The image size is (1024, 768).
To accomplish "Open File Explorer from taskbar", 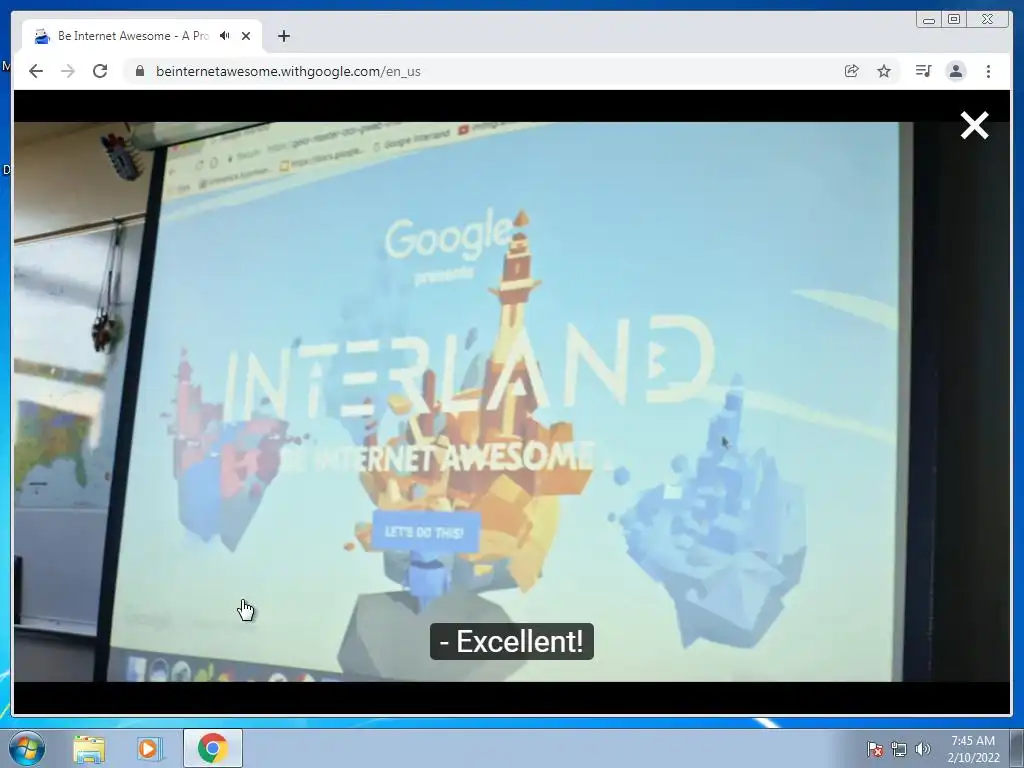I will 89,748.
